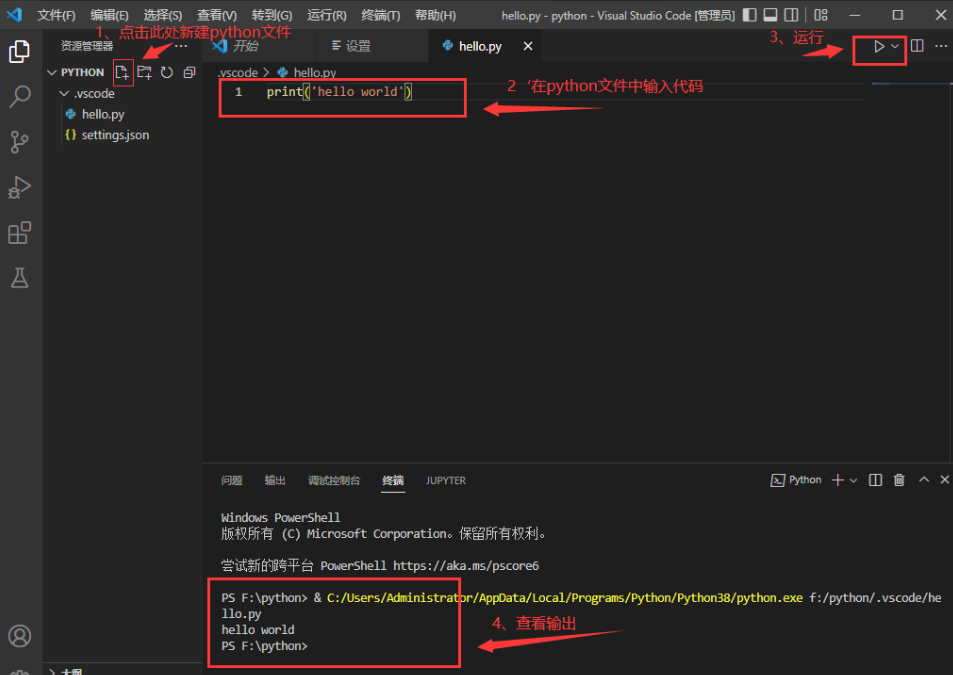
Task: Split the editor to the right
Action: pyautogui.click(x=917, y=46)
